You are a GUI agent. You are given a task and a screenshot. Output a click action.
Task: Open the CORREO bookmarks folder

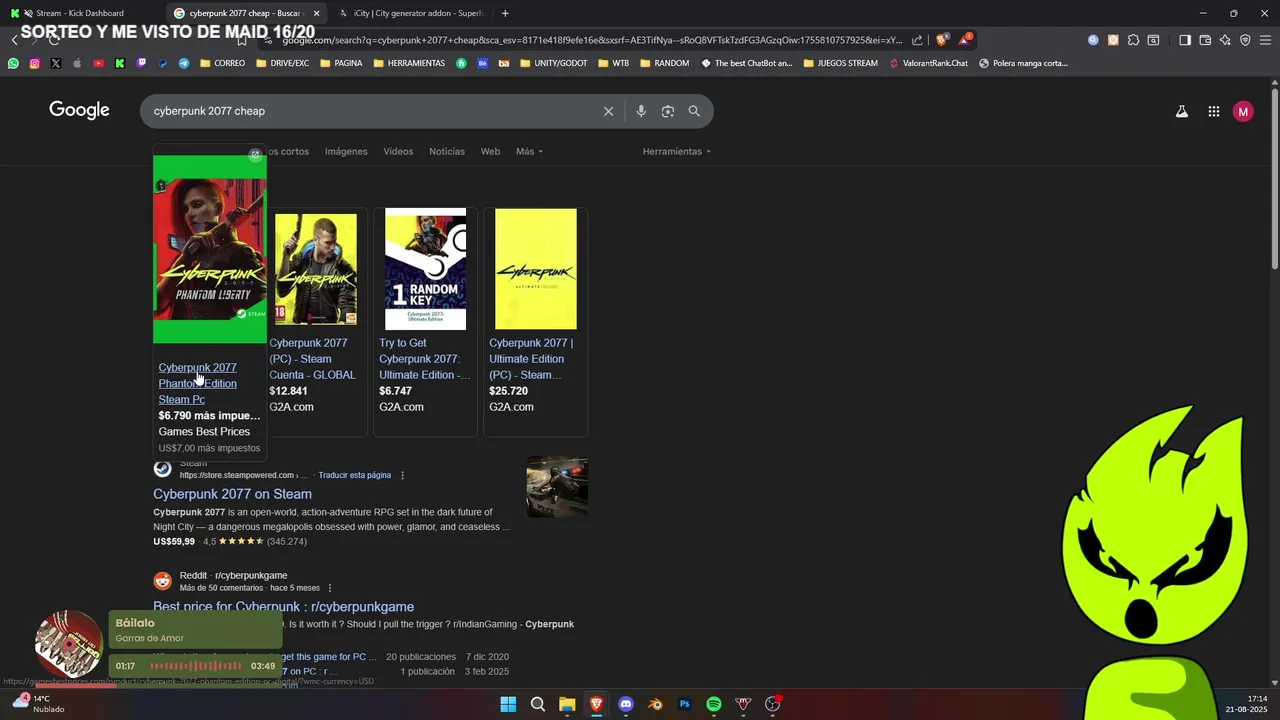coord(222,63)
